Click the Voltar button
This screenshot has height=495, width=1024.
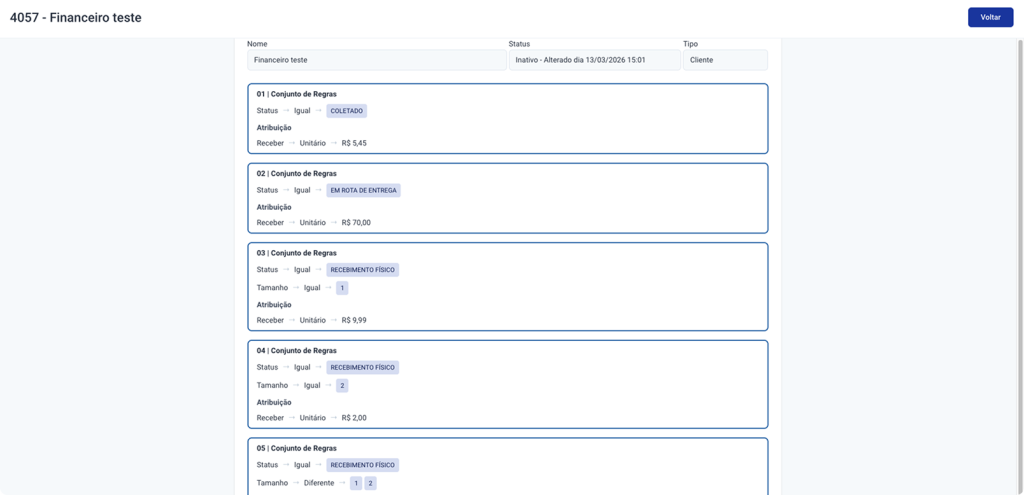point(990,17)
